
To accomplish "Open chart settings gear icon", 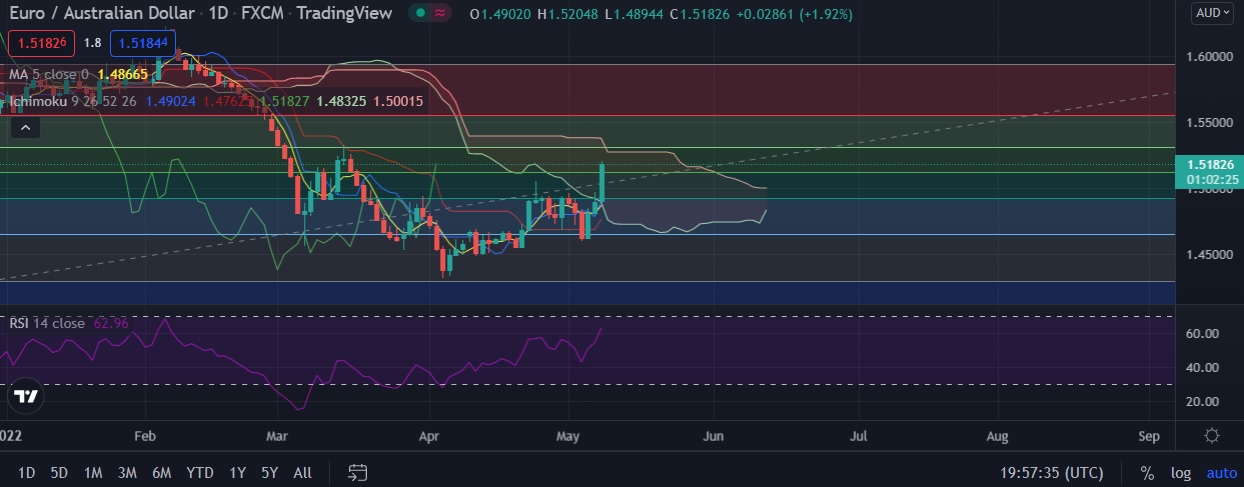I will point(1211,436).
